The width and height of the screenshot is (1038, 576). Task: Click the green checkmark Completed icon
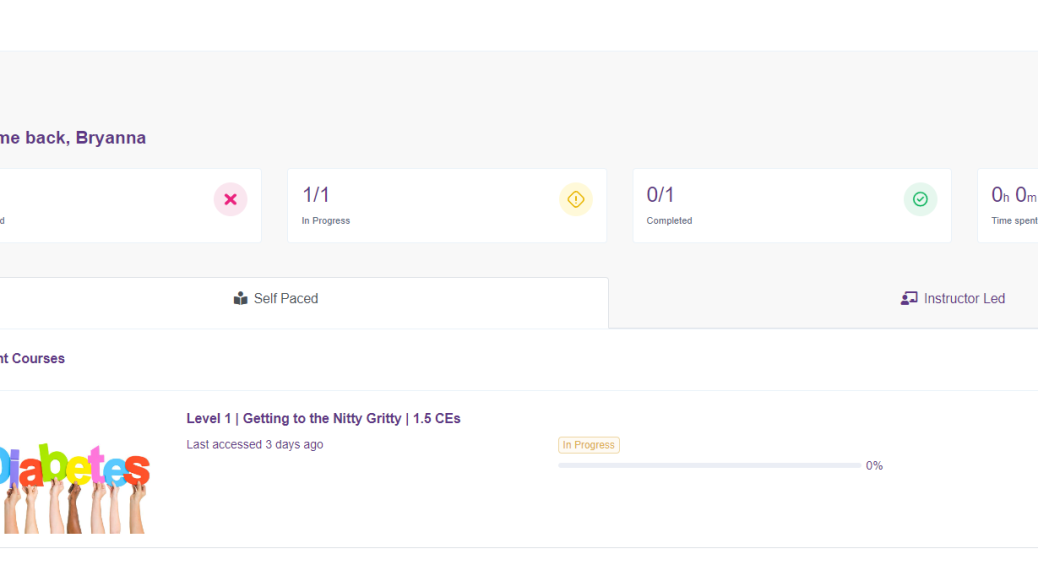(920, 199)
